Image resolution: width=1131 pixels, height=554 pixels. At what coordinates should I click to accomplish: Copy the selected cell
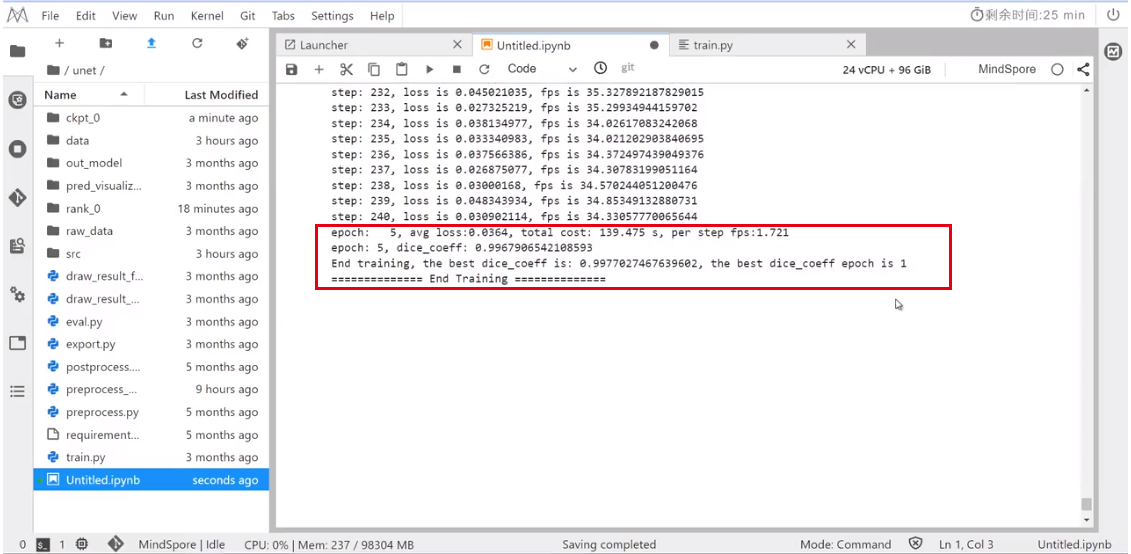coord(374,69)
